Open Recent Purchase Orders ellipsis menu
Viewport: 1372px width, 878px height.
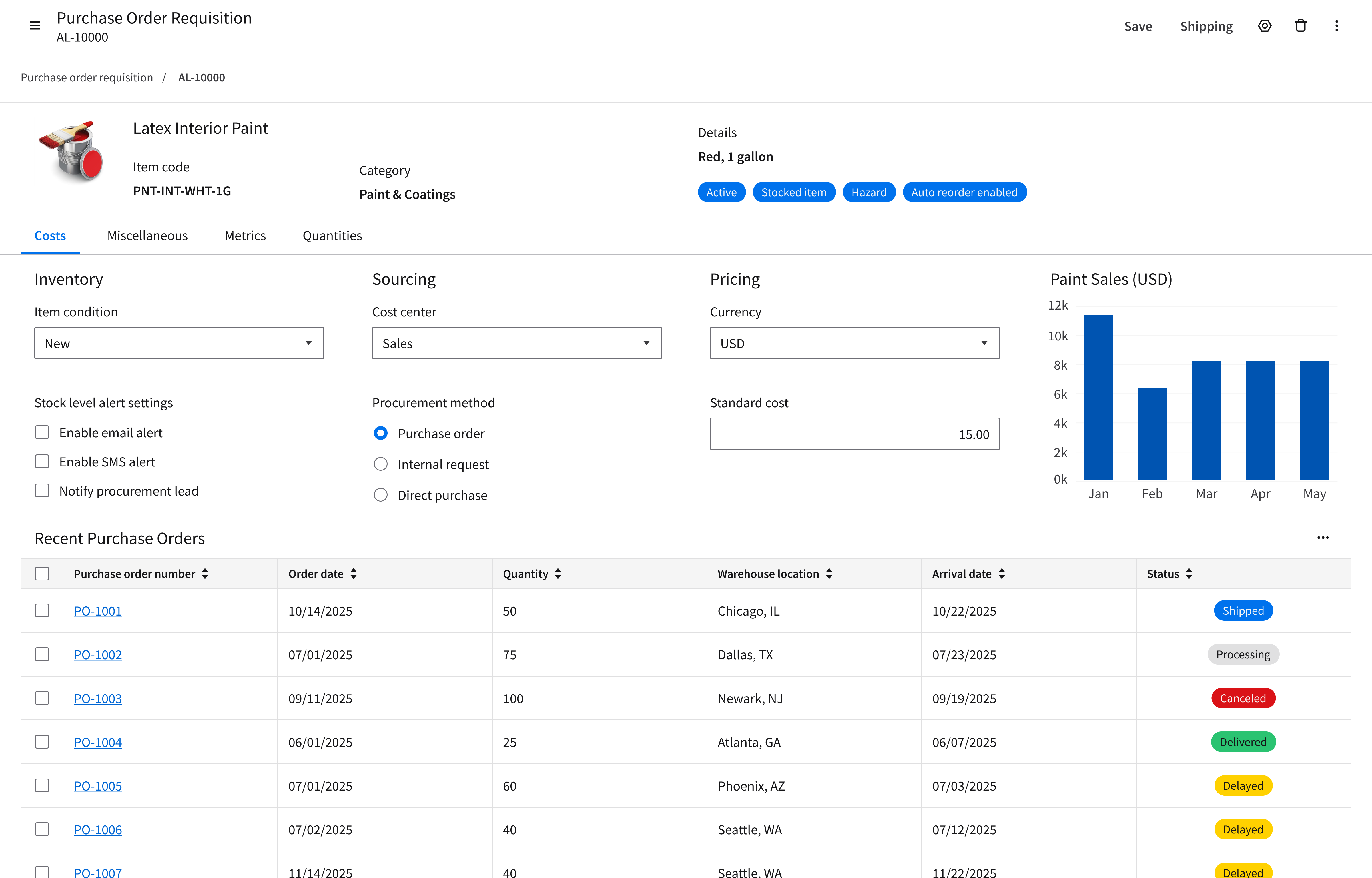point(1323,538)
